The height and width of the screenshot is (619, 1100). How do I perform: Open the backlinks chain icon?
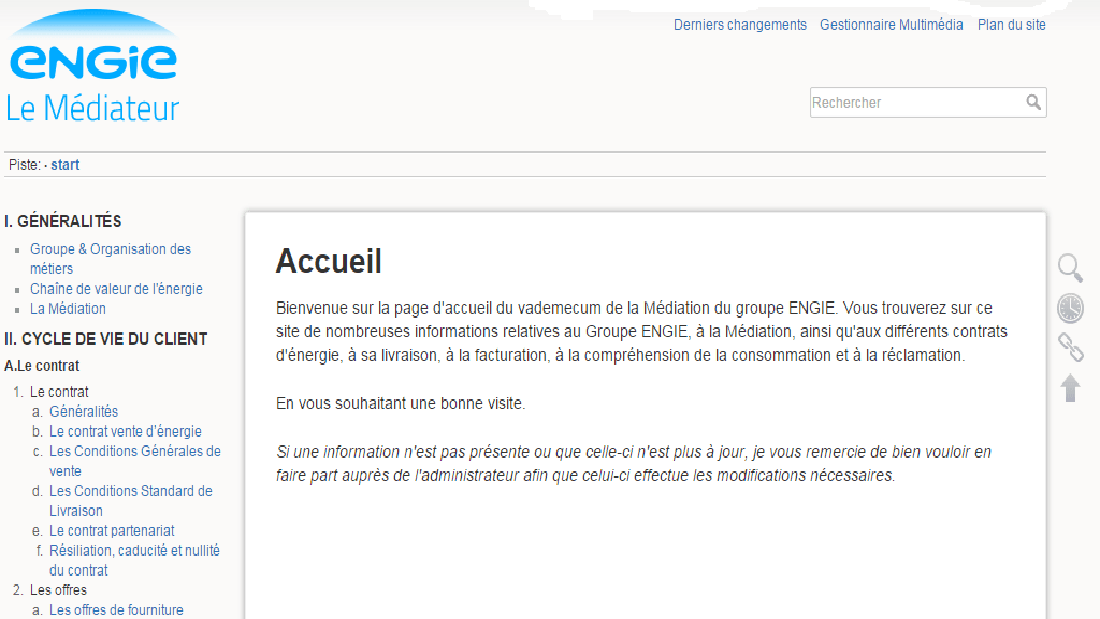point(1070,347)
